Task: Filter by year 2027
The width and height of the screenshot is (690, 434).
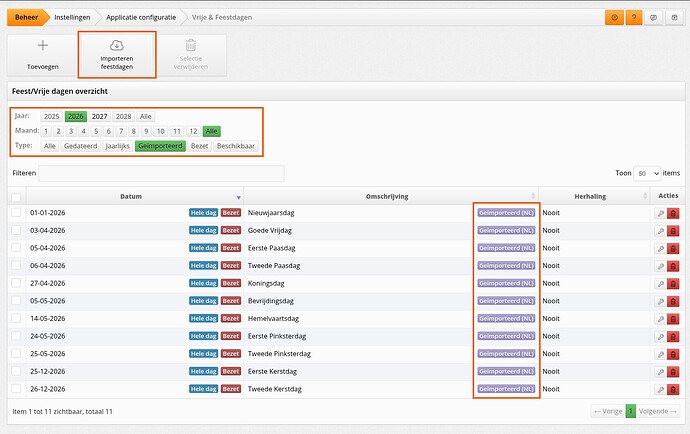Action: [100, 116]
